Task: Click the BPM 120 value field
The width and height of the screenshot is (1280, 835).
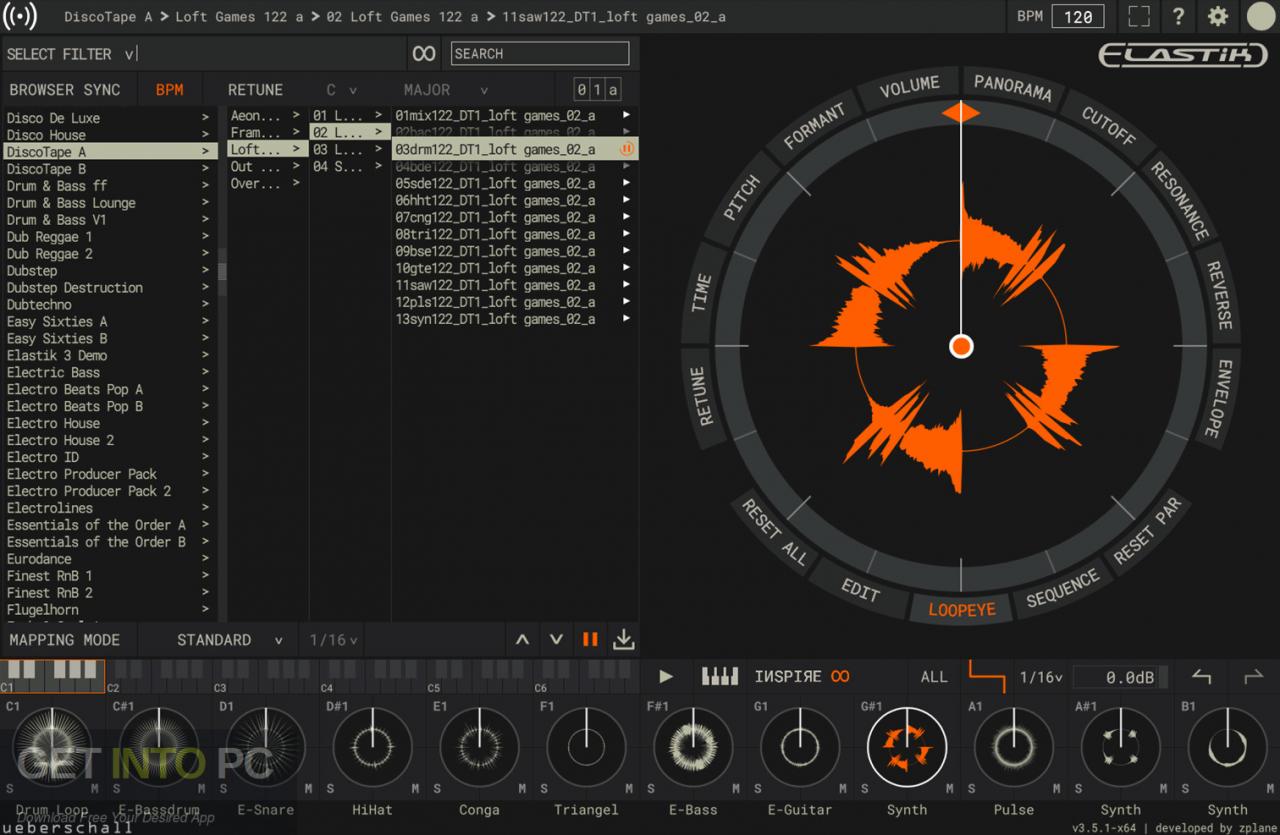Action: 1078,17
